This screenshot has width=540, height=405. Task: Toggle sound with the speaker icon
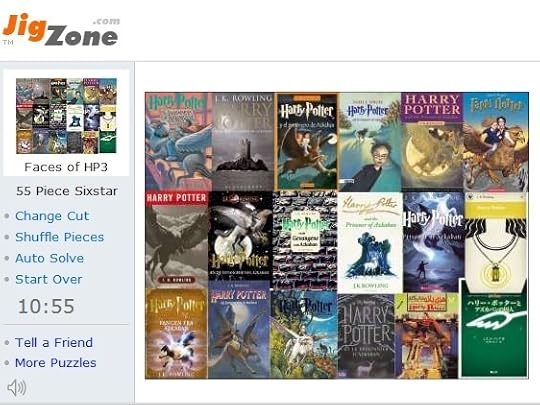[17, 388]
